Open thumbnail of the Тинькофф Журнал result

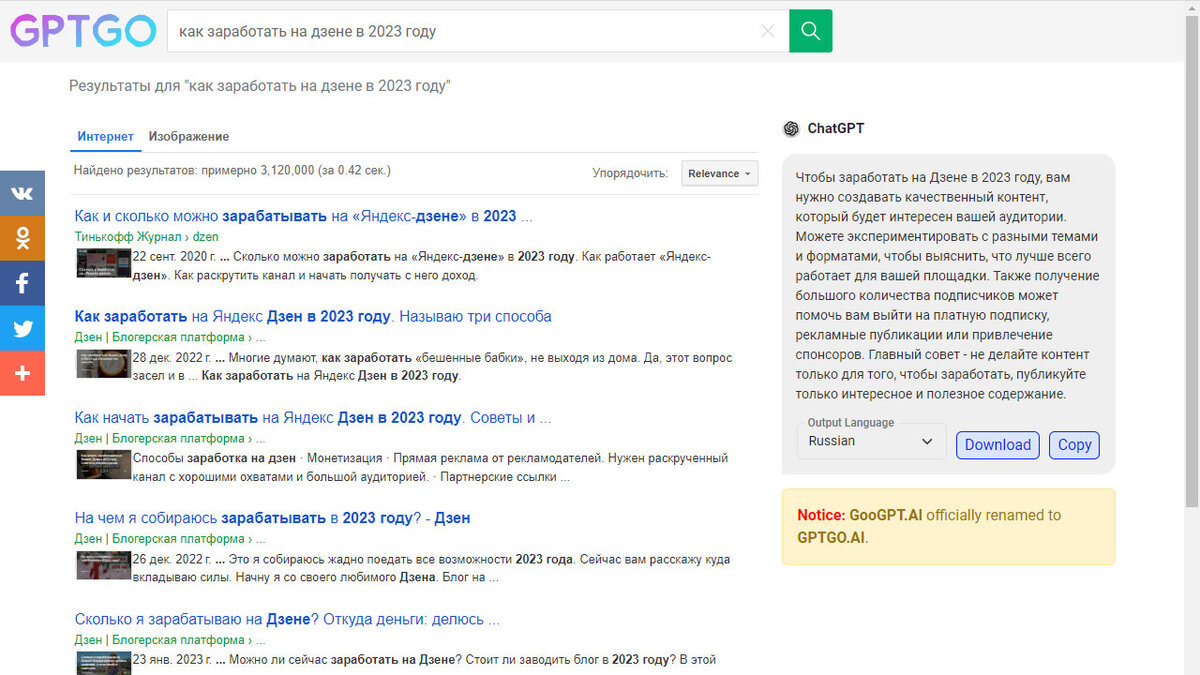coord(104,264)
